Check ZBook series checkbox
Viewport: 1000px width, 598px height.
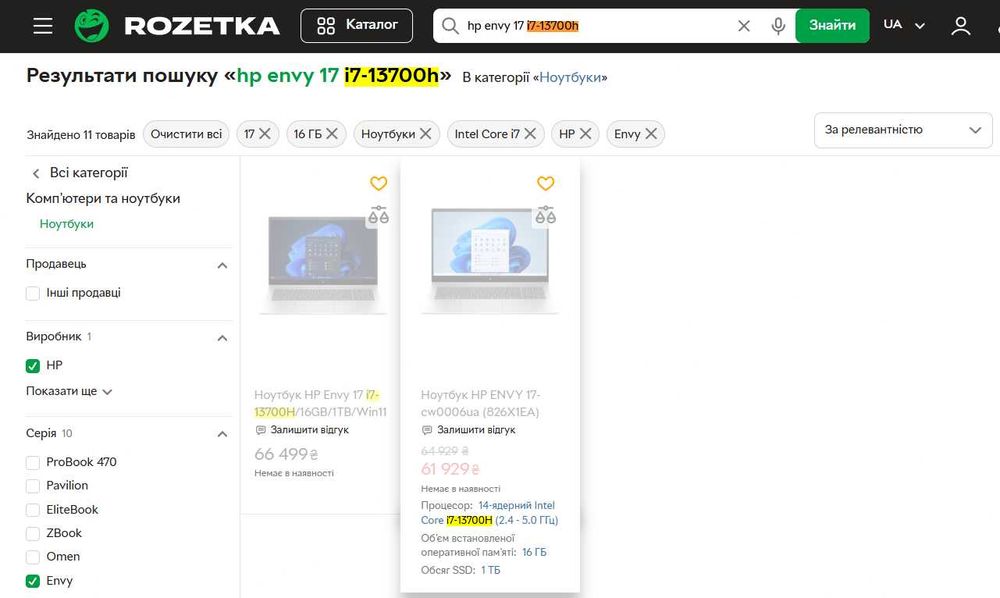[x=33, y=534]
